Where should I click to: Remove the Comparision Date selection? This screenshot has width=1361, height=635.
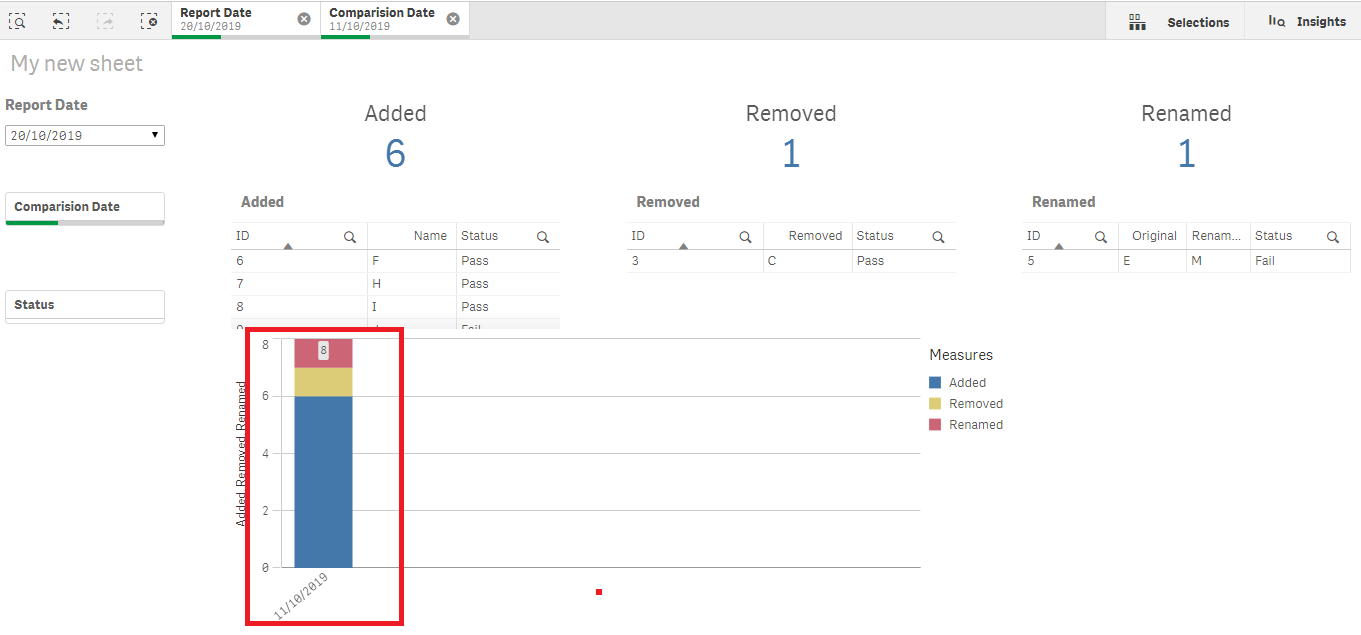(452, 17)
